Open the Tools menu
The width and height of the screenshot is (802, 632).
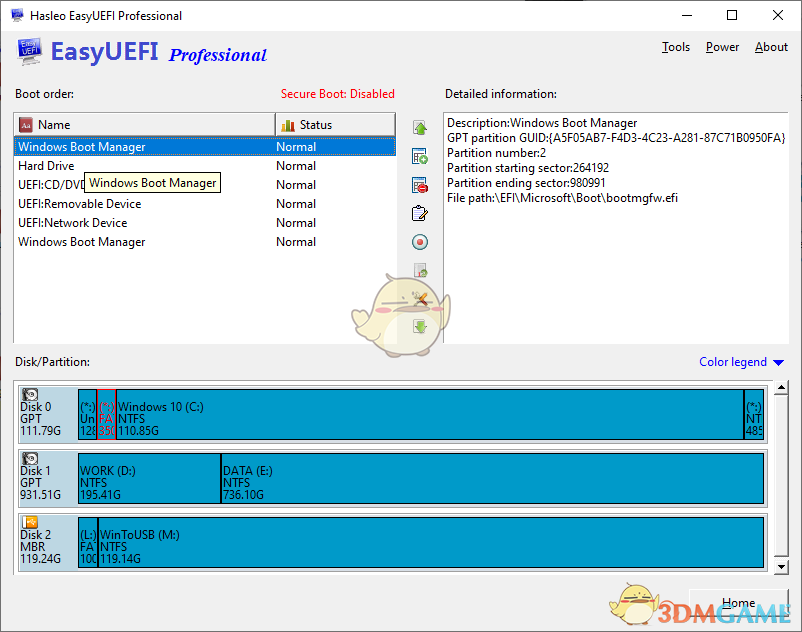[675, 46]
